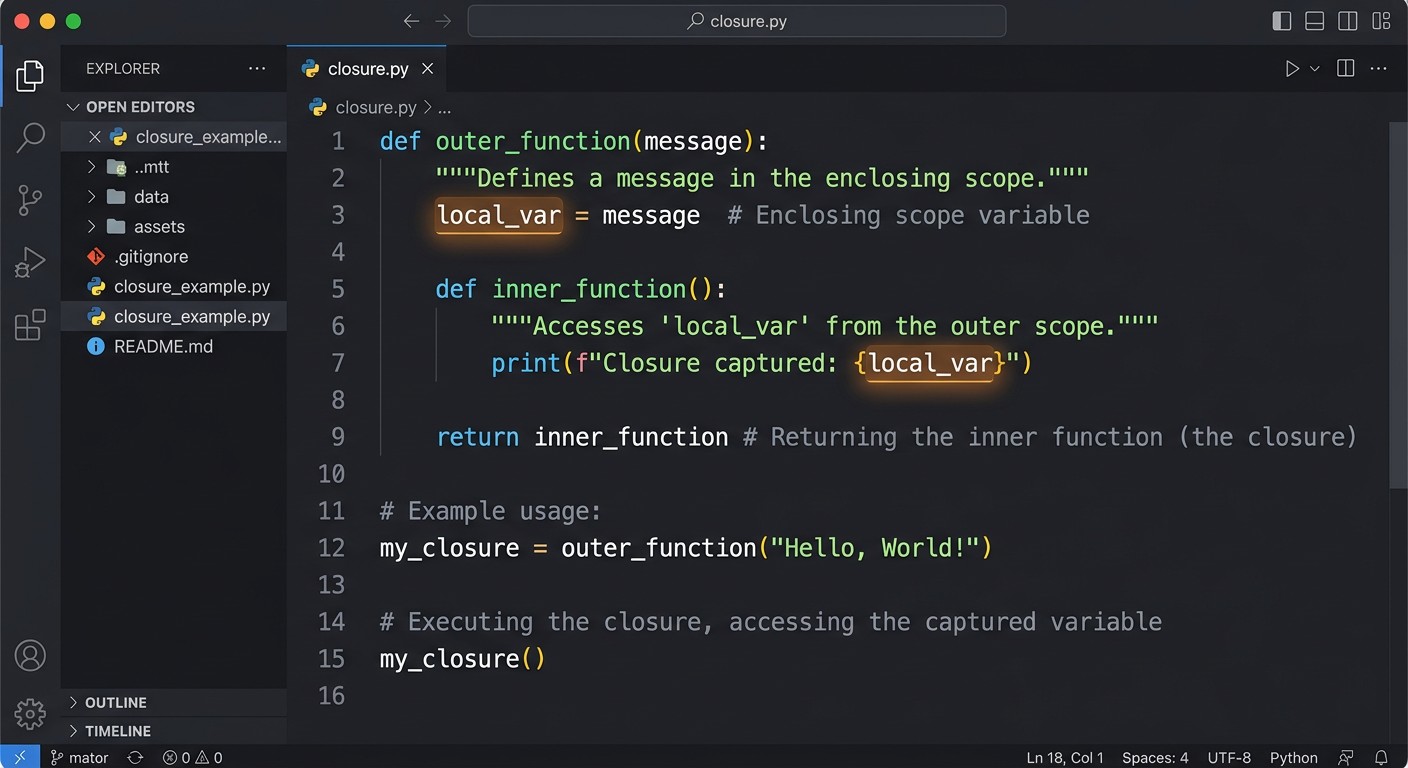Open Explorer panel ellipsis actions menu
The image size is (1408, 768).
257,69
